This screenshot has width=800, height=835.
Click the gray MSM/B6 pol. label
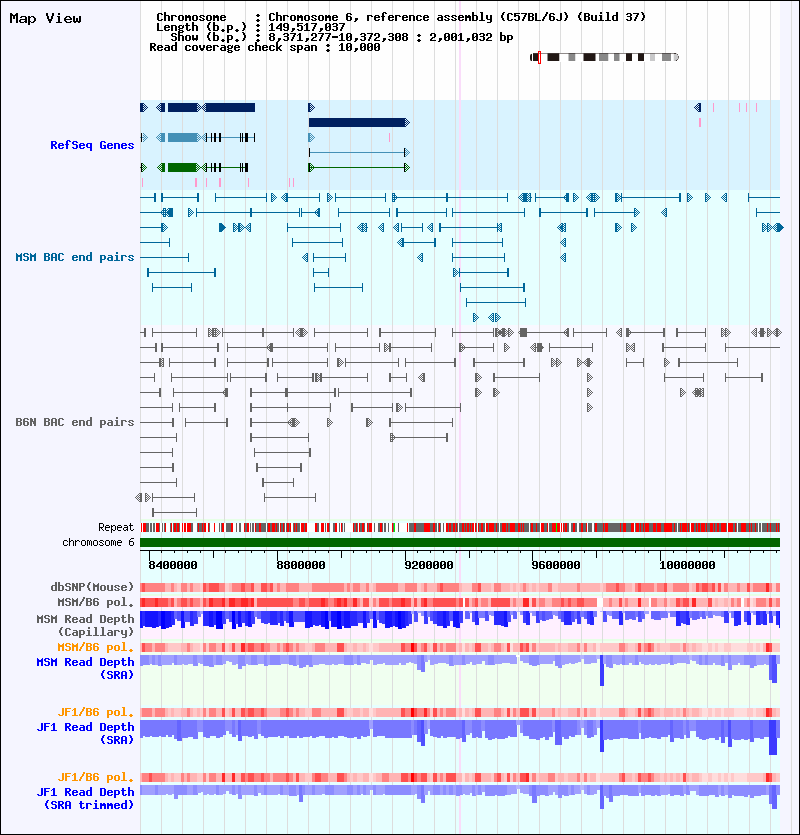(x=95, y=602)
